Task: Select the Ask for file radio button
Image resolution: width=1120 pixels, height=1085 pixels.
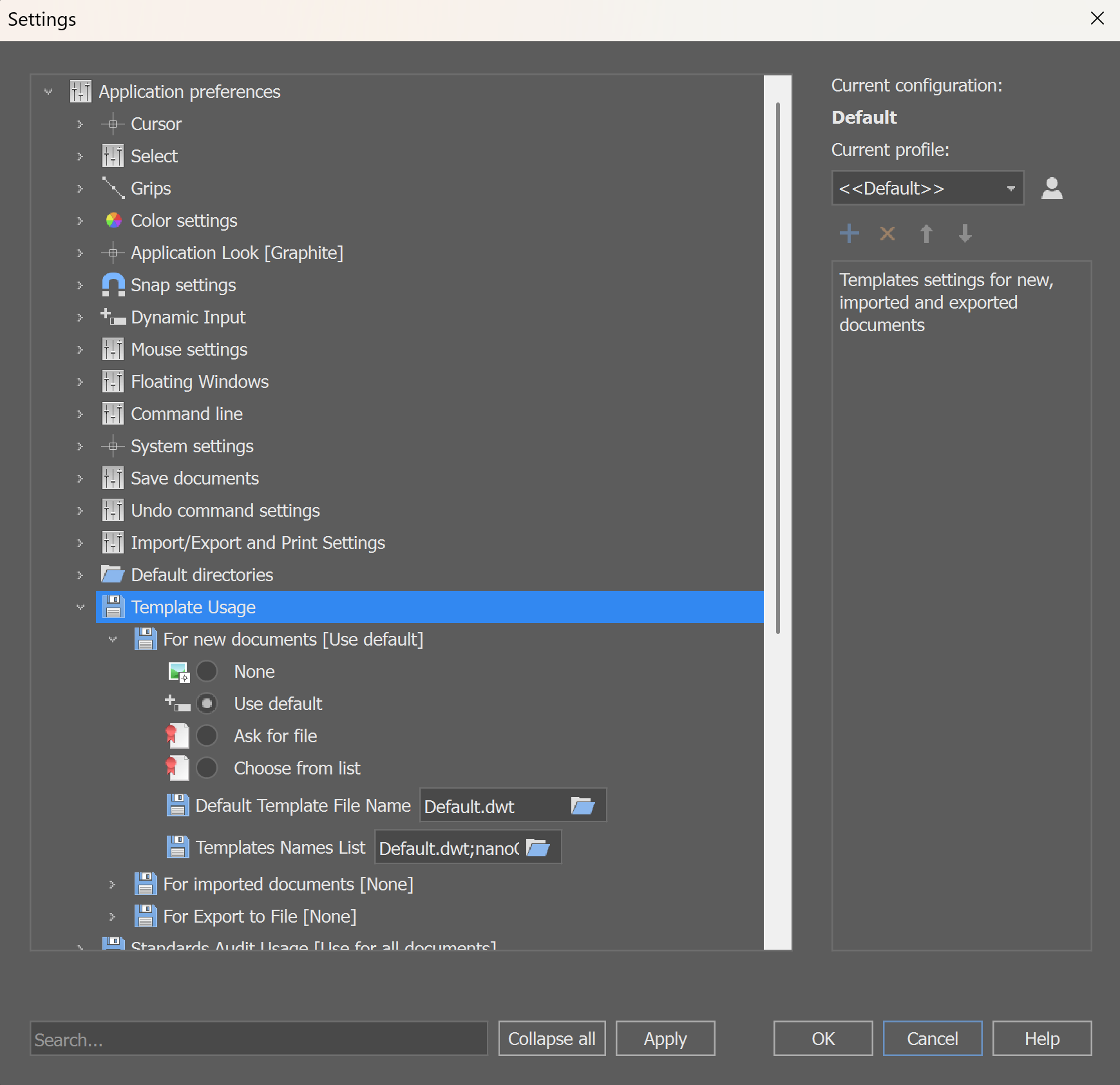Action: [207, 736]
